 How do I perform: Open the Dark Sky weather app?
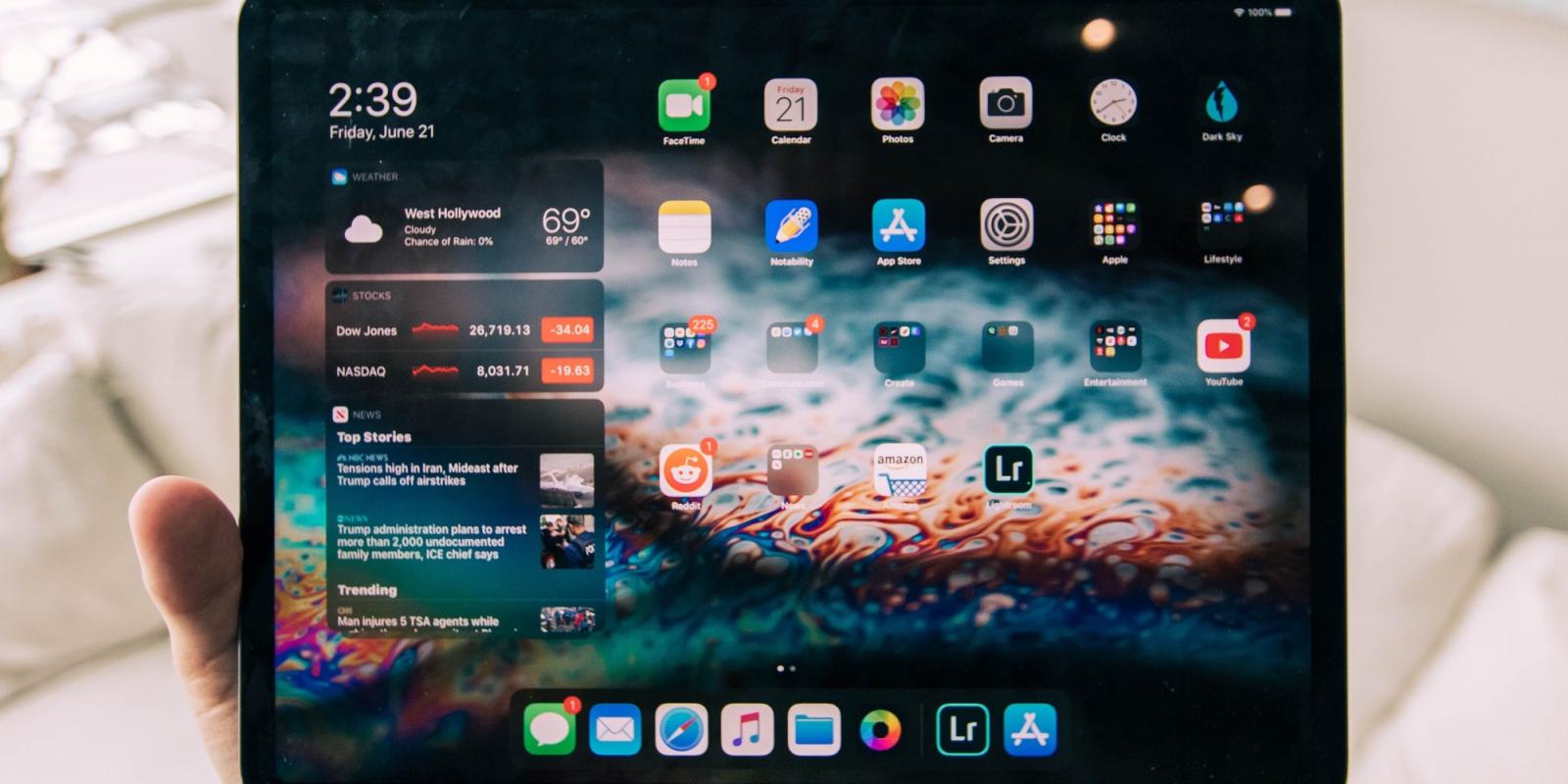(1221, 103)
